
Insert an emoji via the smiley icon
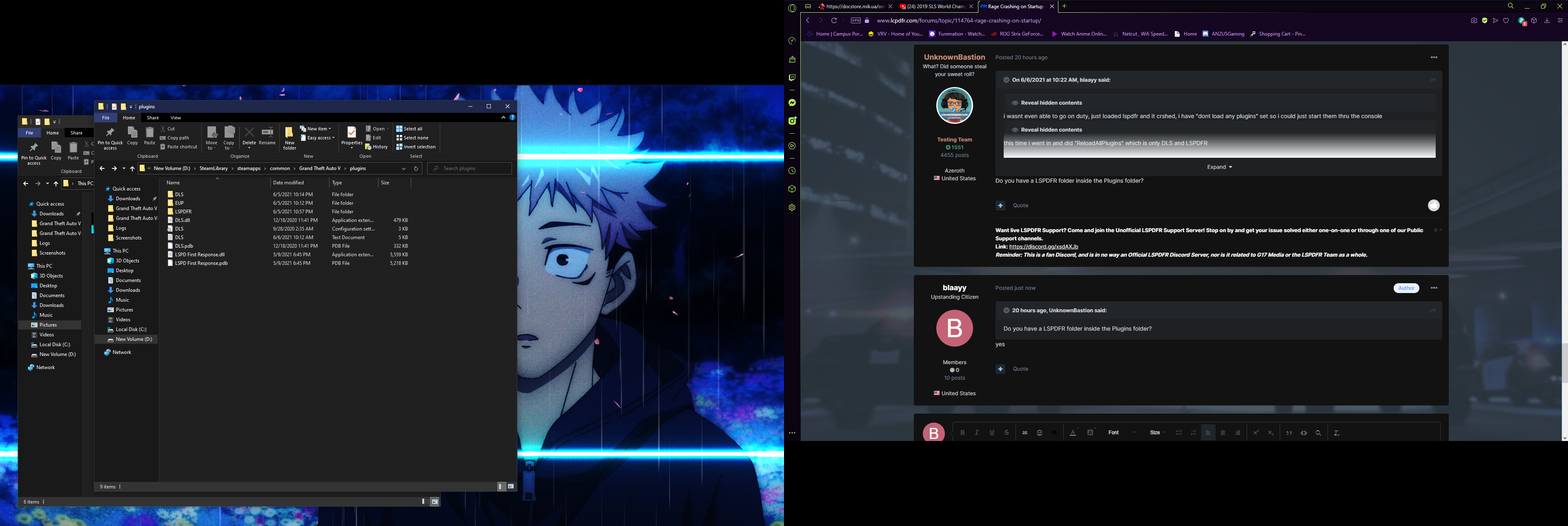coord(1040,433)
